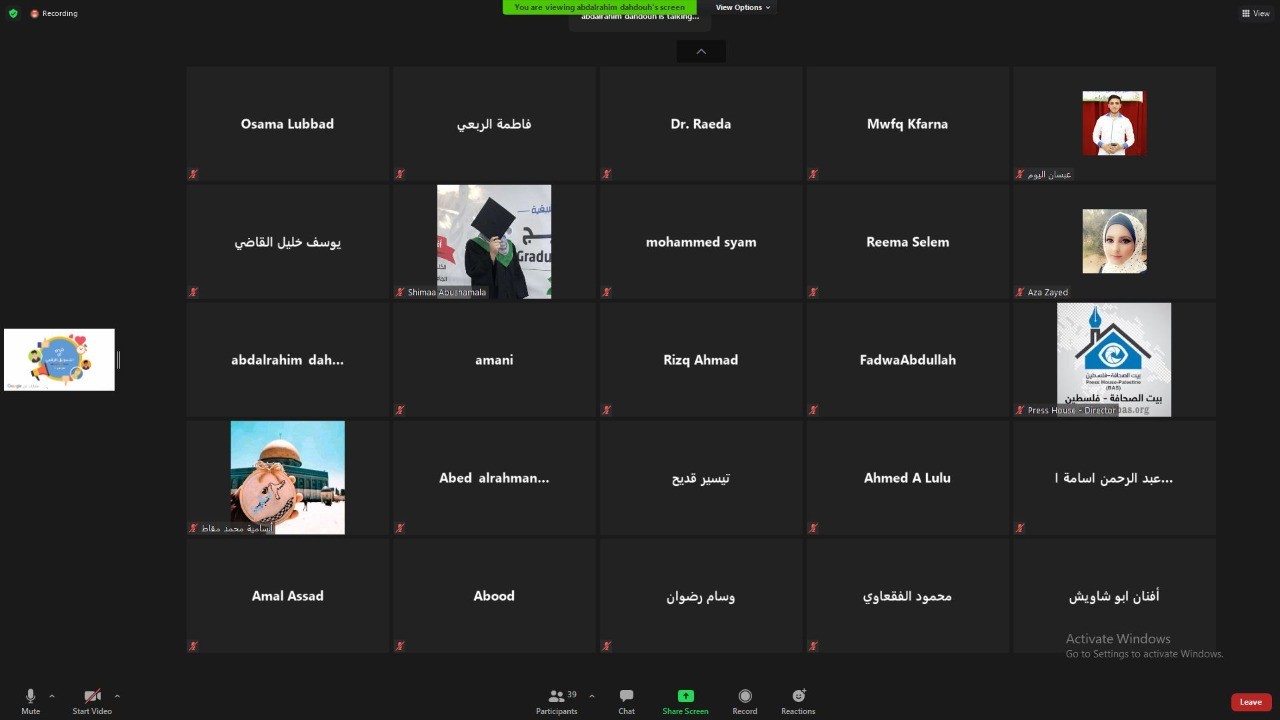Expand participants options arrow
This screenshot has width=1280, height=720.
click(x=591, y=696)
